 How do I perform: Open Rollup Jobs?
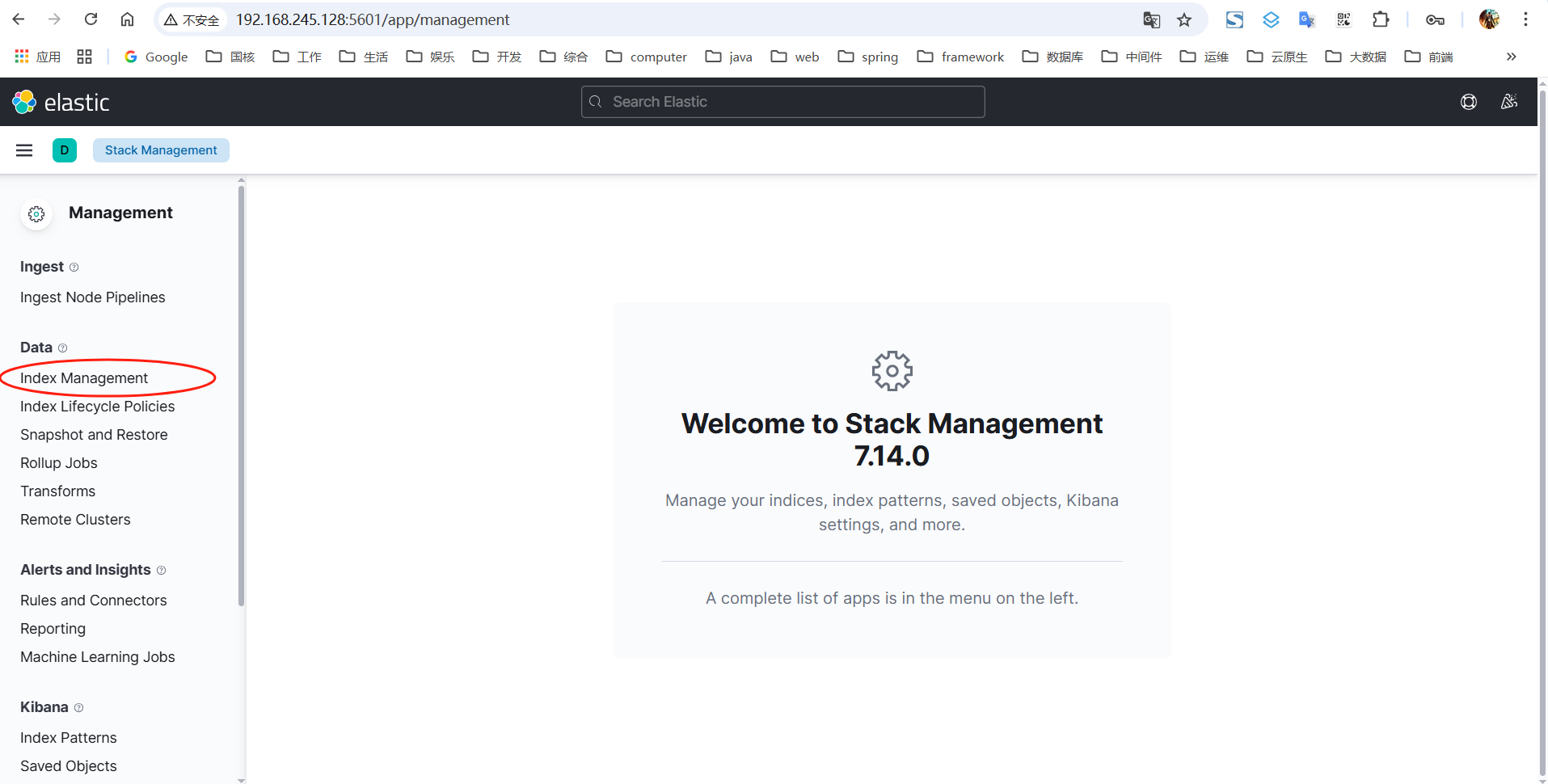[x=59, y=463]
